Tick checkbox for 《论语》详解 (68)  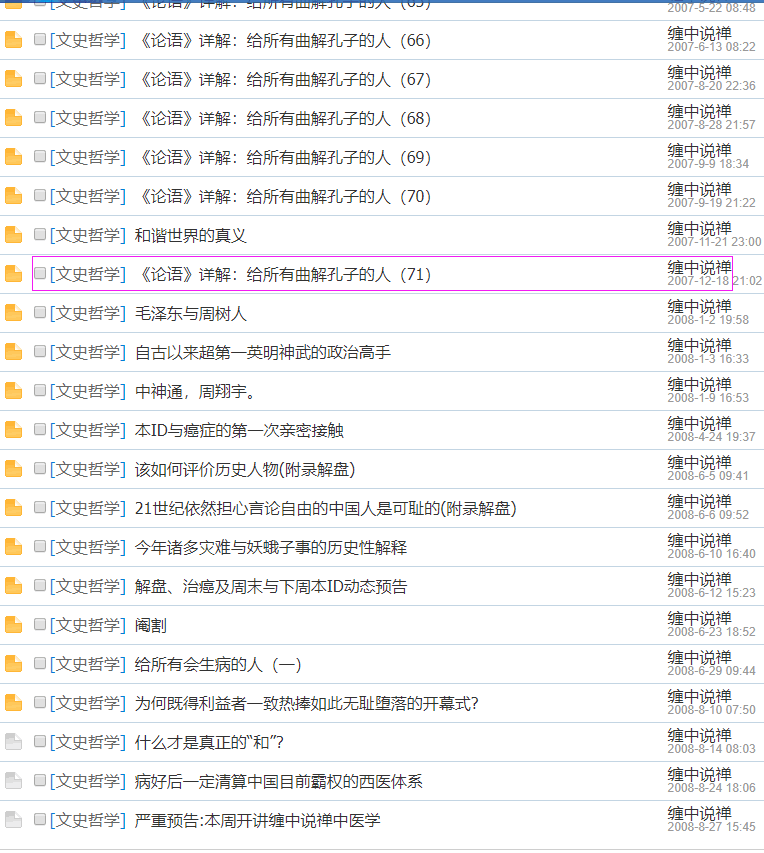(40, 117)
